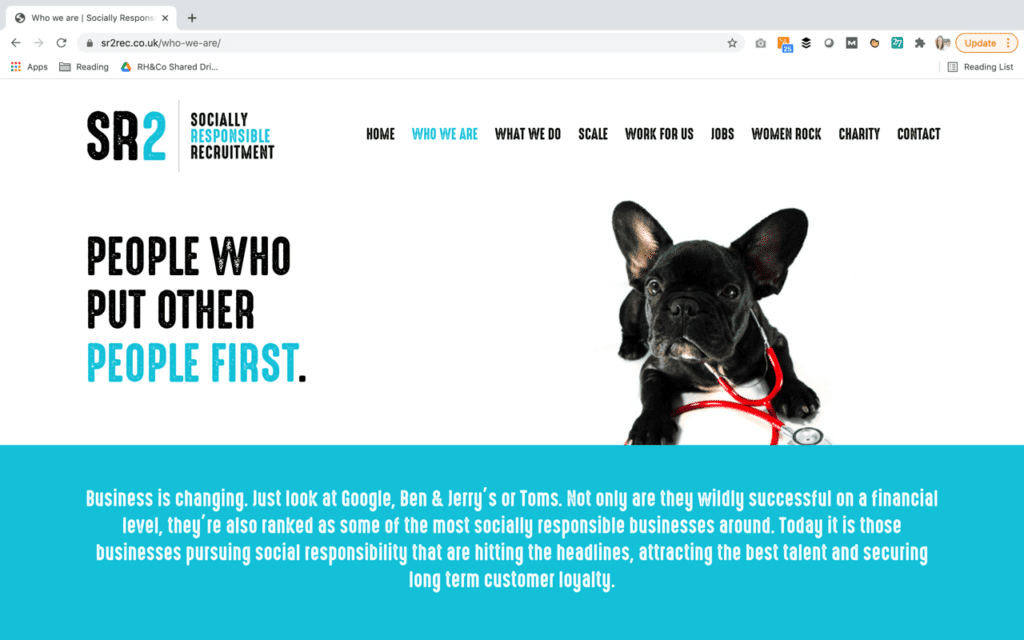Click the Update button in Chrome
The image size is (1024, 640).
[986, 43]
